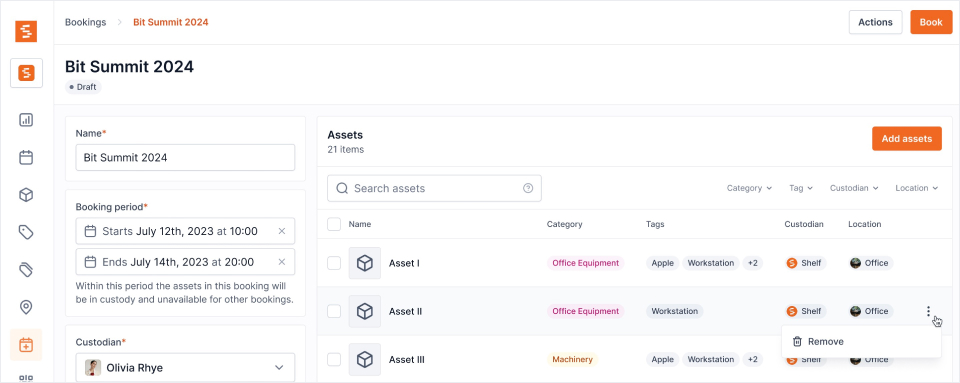
Task: Click the Workstation tag on Asset II
Action: pyautogui.click(x=675, y=311)
